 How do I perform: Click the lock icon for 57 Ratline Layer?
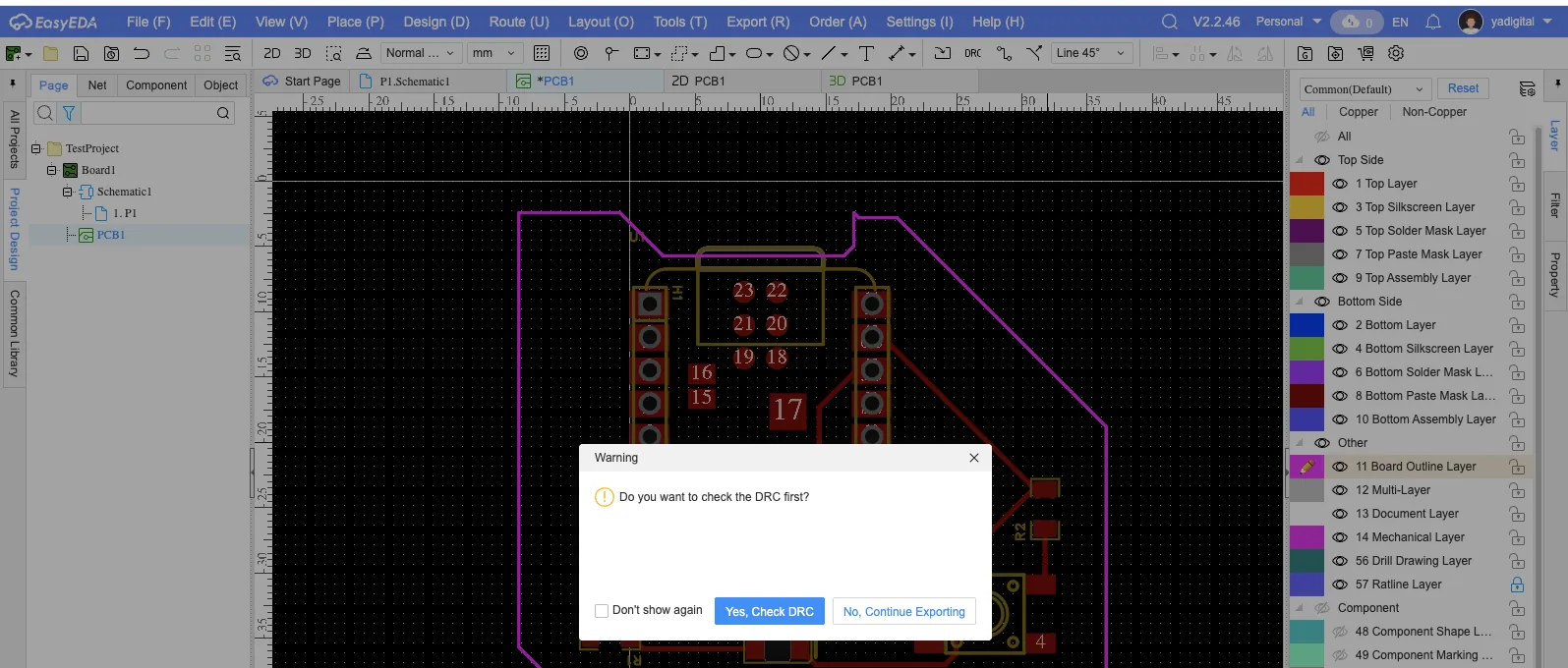click(1517, 584)
